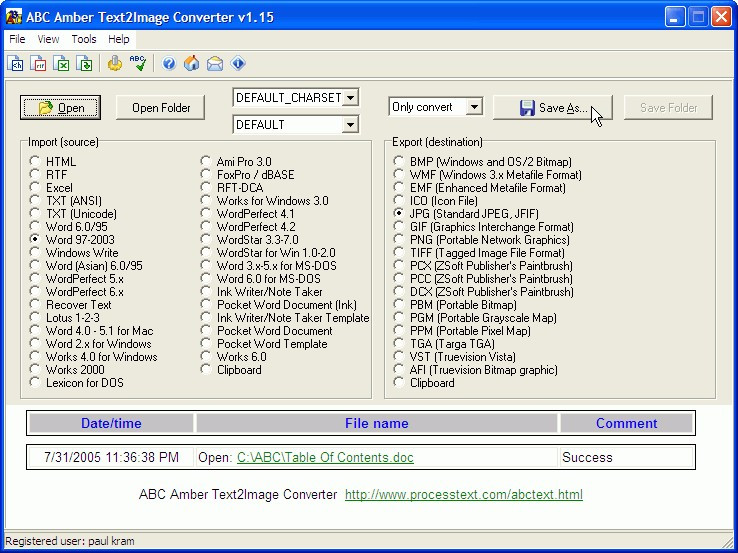Viewport: 738px width, 553px height.
Task: Click the RTF document toolbar icon
Action: click(x=38, y=63)
